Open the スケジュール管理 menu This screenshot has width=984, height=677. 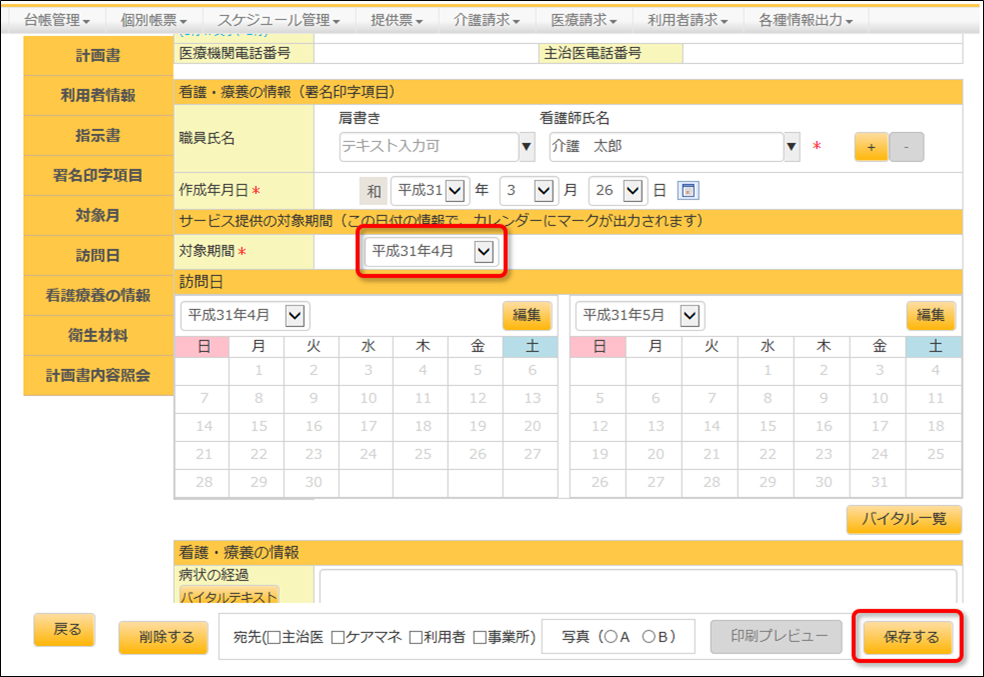(x=279, y=20)
